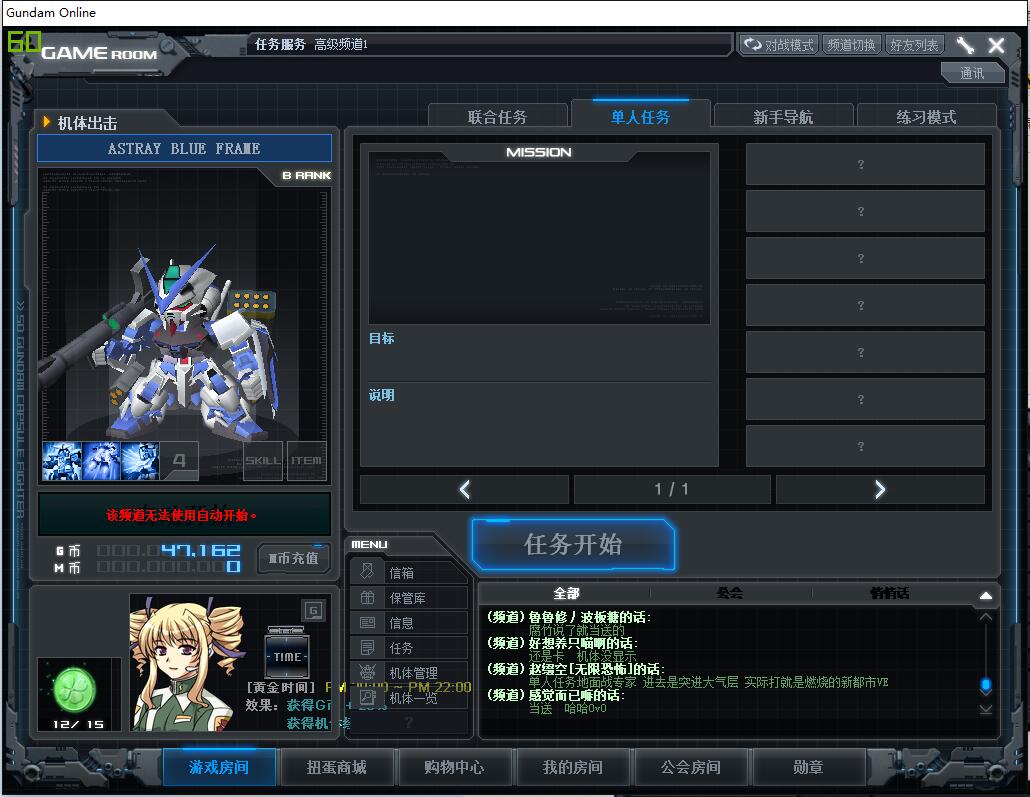This screenshot has width=1030, height=797.
Task: Open 信息 info from menu
Action: [409, 623]
